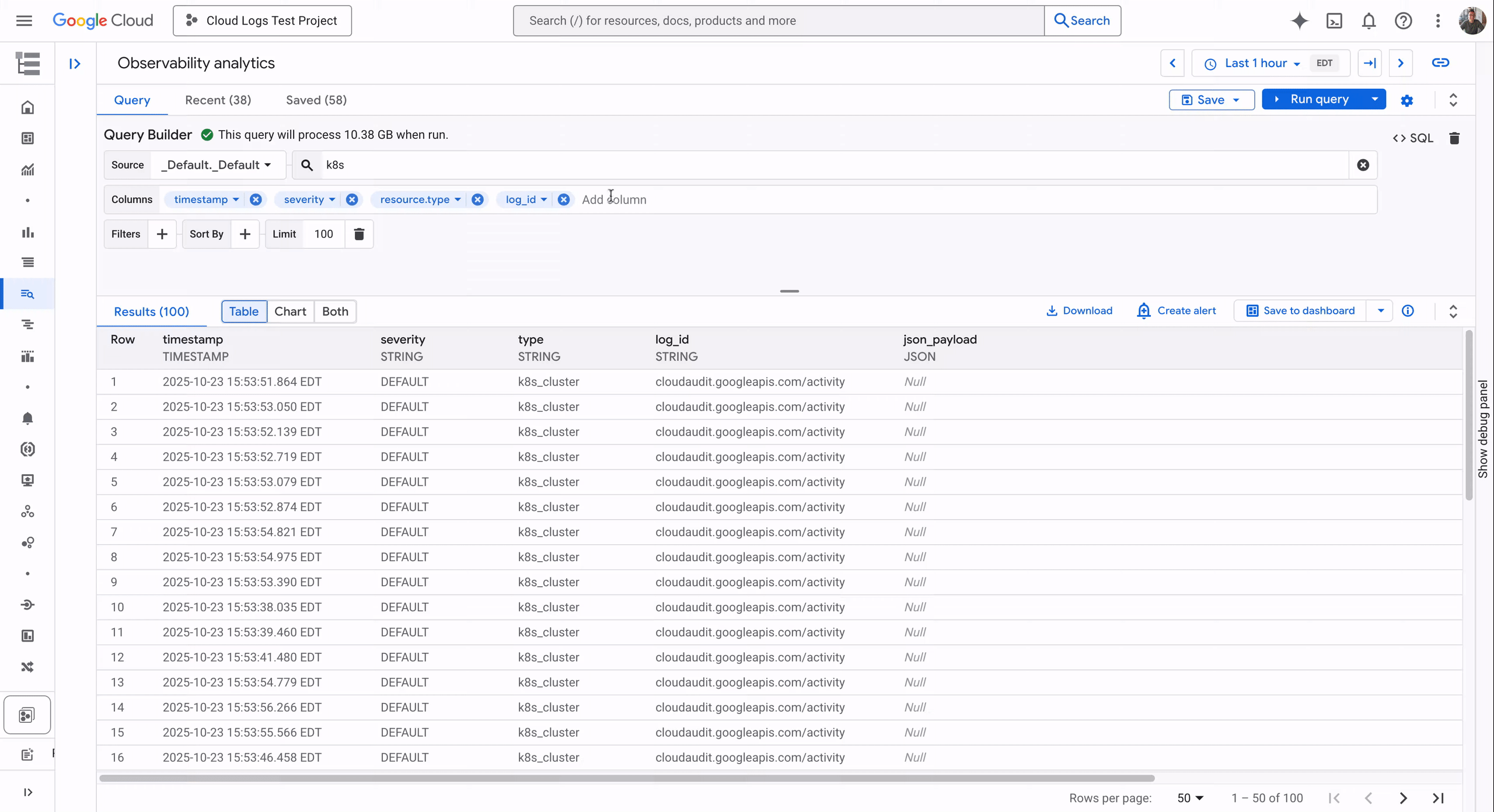Viewport: 1494px width, 812px height.
Task: Open Rows per page dropdown
Action: pos(1190,798)
